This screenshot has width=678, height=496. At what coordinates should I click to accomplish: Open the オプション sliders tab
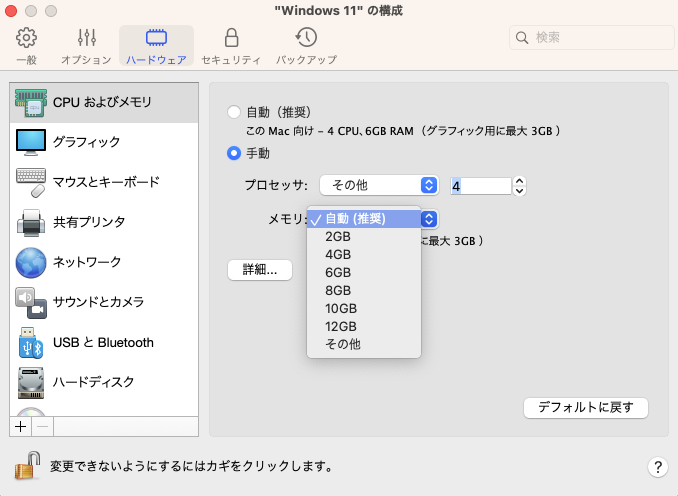(86, 45)
